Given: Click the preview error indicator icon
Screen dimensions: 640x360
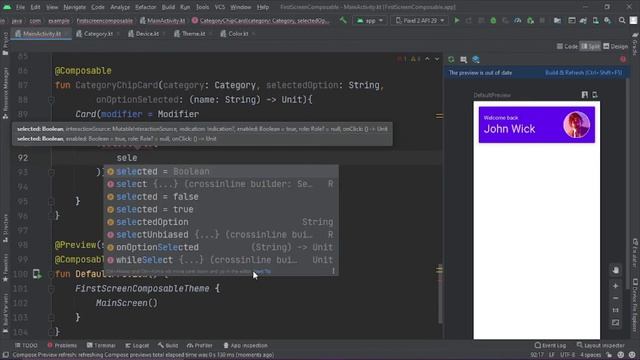Looking at the screenshot, I should point(623,60).
